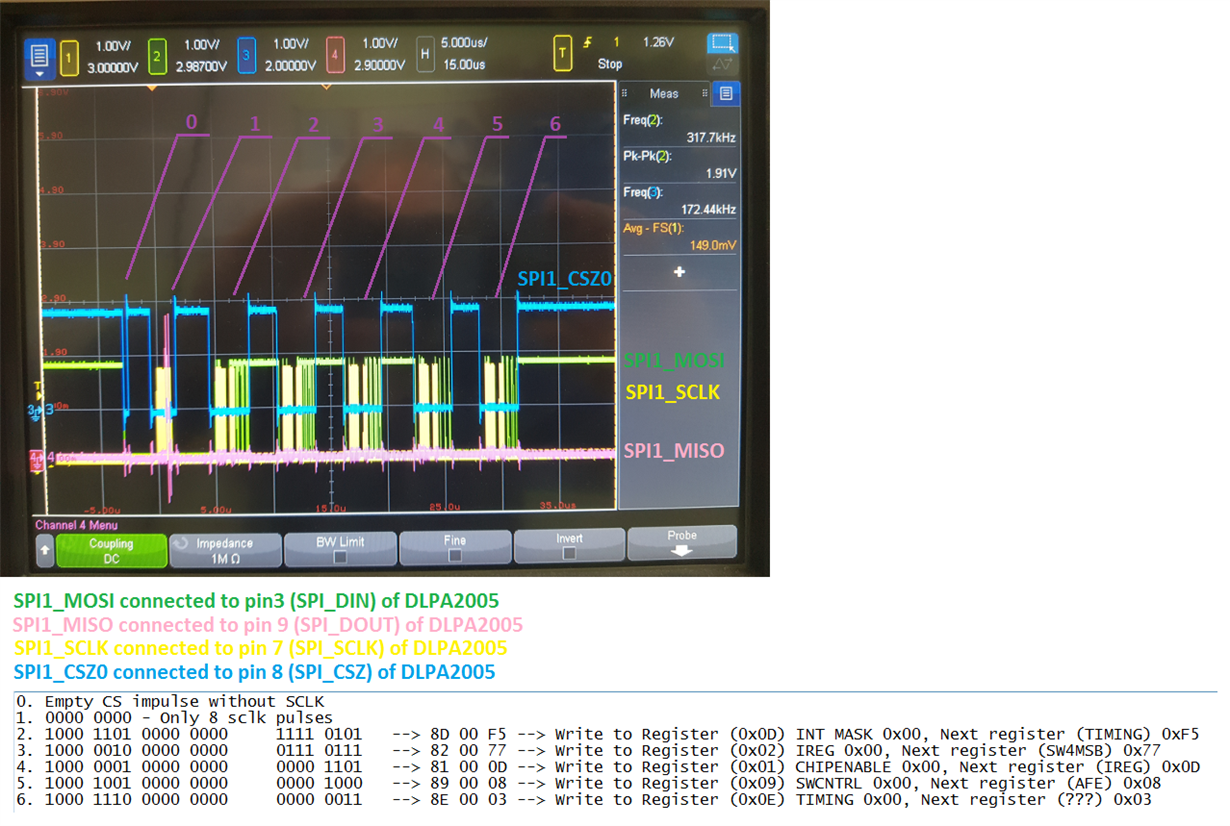Click line 0 Empty CS impulse text

(x=171, y=701)
